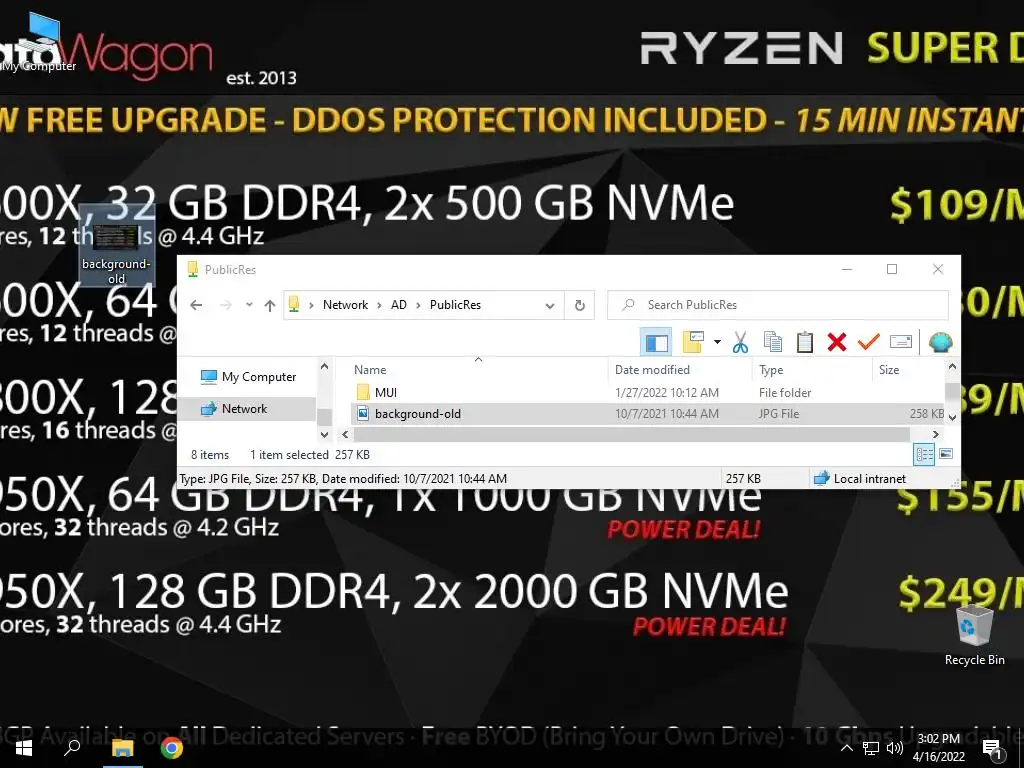Viewport: 1024px width, 768px height.
Task: Click the 1/27/2022 10:12 AM date cell
Action: click(667, 392)
